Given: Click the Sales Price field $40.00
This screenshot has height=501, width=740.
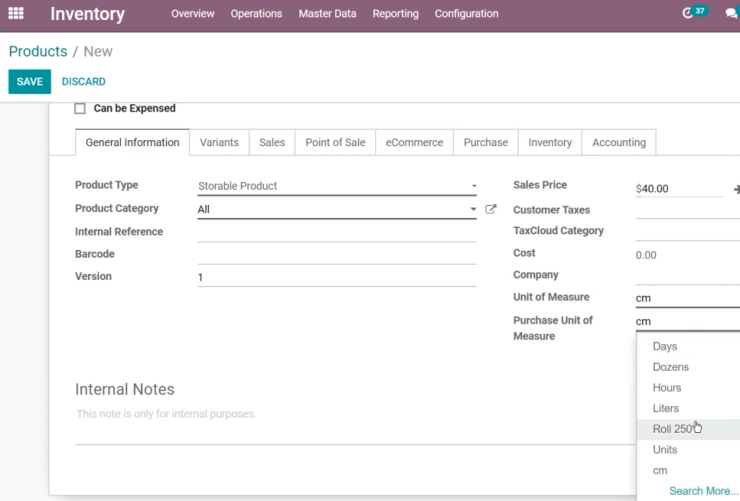Looking at the screenshot, I should pos(679,189).
